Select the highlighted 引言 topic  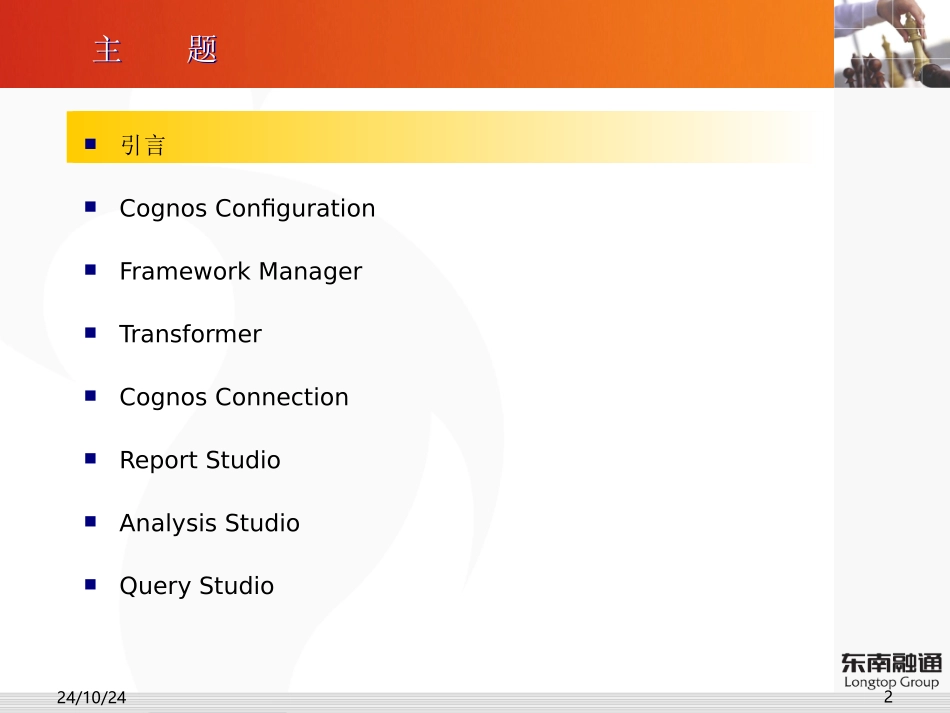pos(142,146)
